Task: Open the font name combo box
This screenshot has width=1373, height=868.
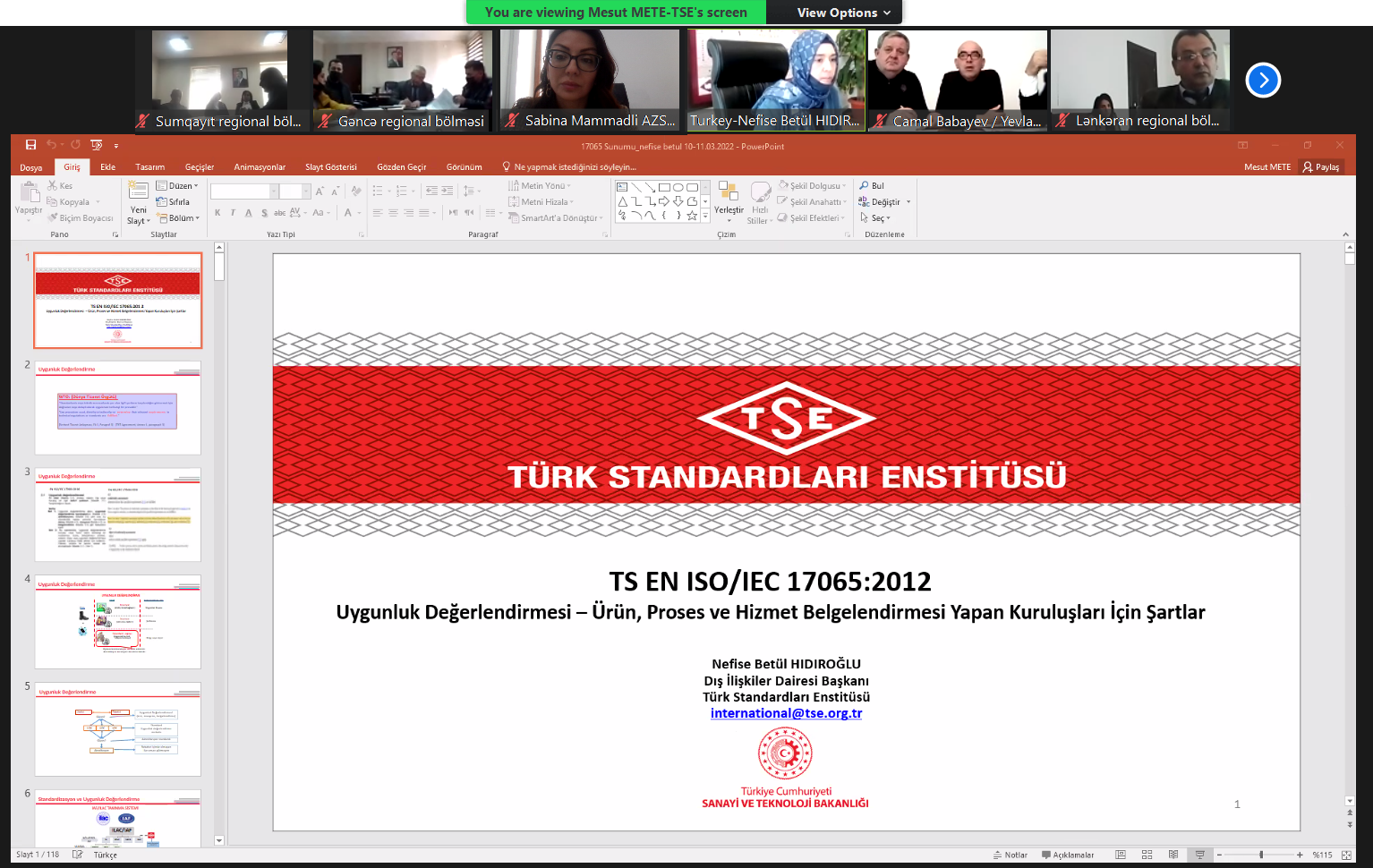Action: [x=243, y=191]
